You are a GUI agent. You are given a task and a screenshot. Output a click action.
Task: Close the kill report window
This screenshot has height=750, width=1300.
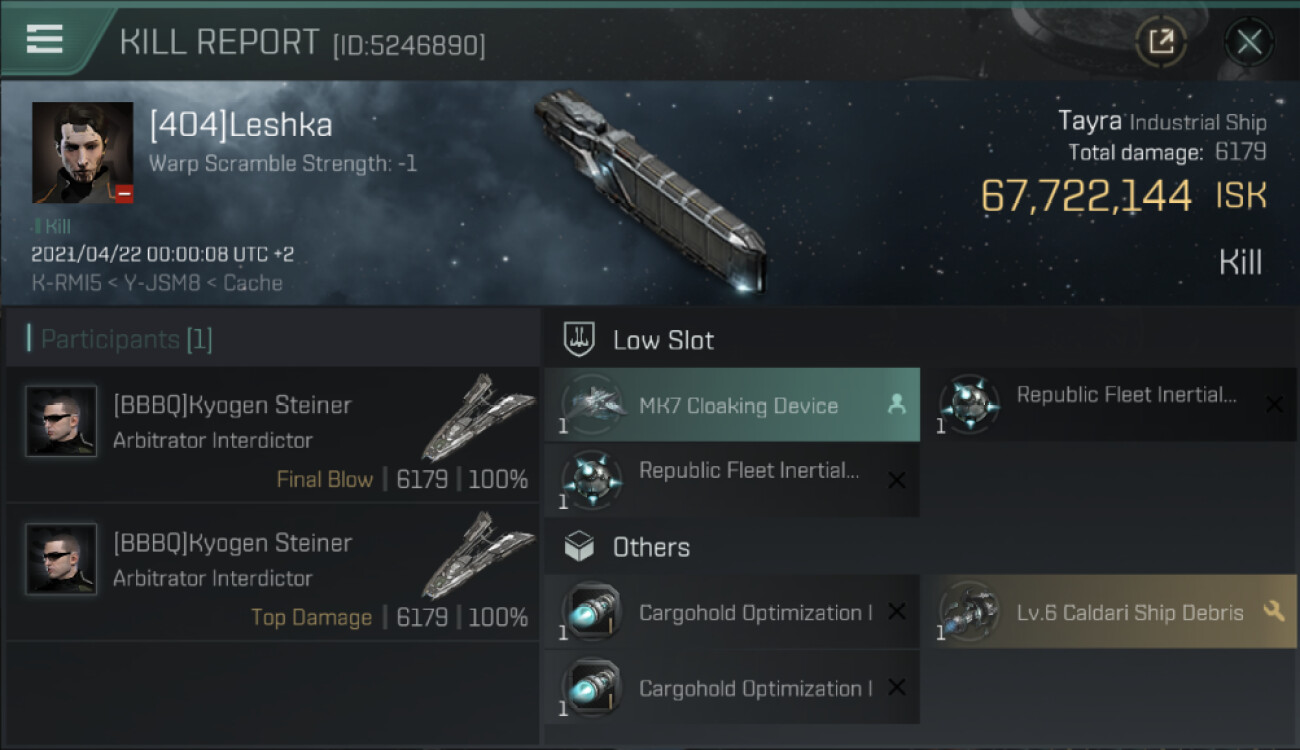1249,42
